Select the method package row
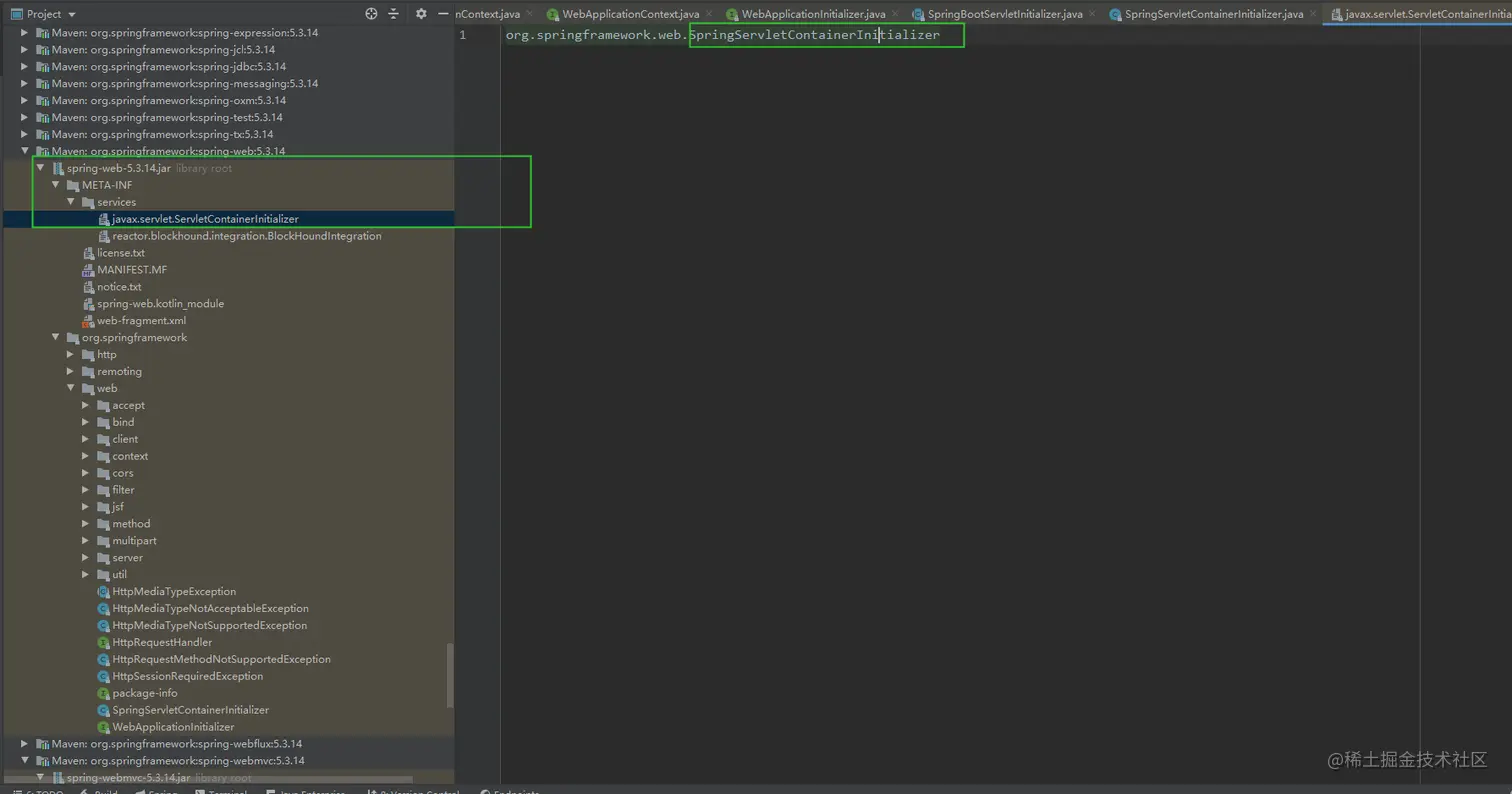Viewport: 1512px width, 794px height. pyautogui.click(x=228, y=524)
